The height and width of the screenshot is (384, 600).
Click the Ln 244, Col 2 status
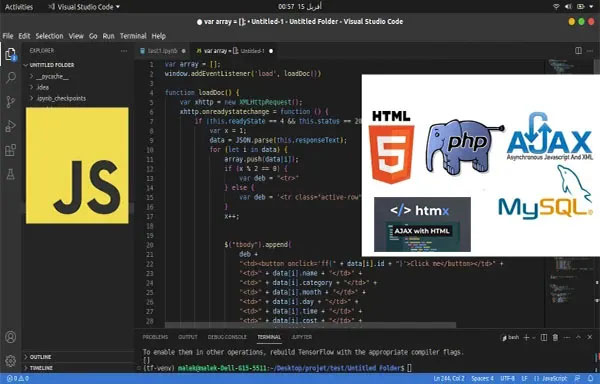pyautogui.click(x=449, y=379)
